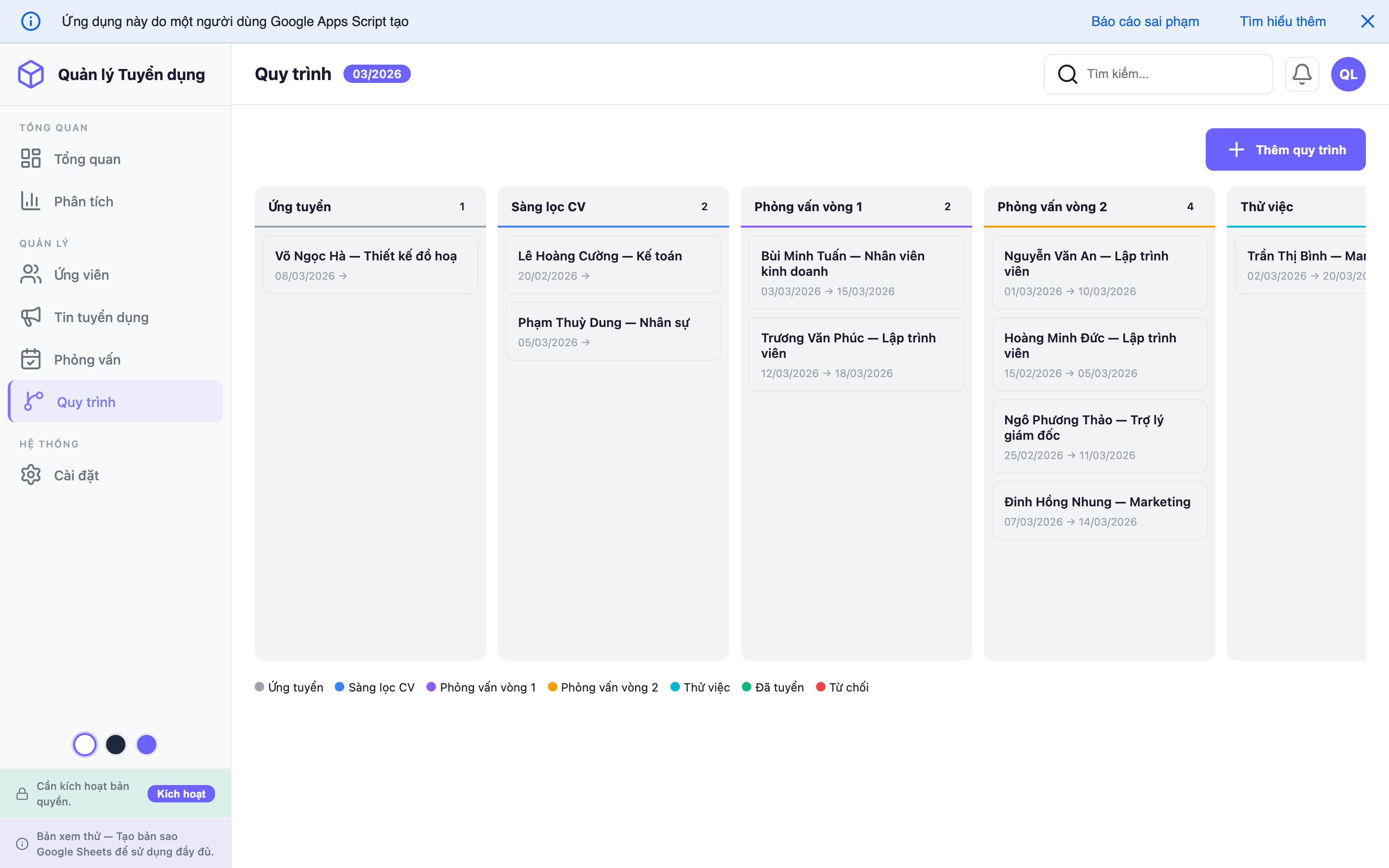Click the info icon in the top banner
1389x868 pixels.
(x=31, y=21)
